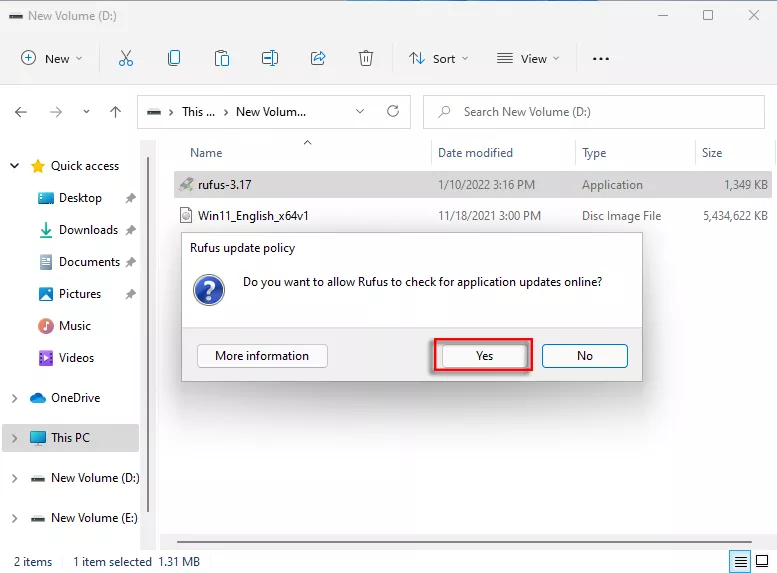Select the Win11_English_x64v1 disc image file
This screenshot has height=573, width=777.
259,216
